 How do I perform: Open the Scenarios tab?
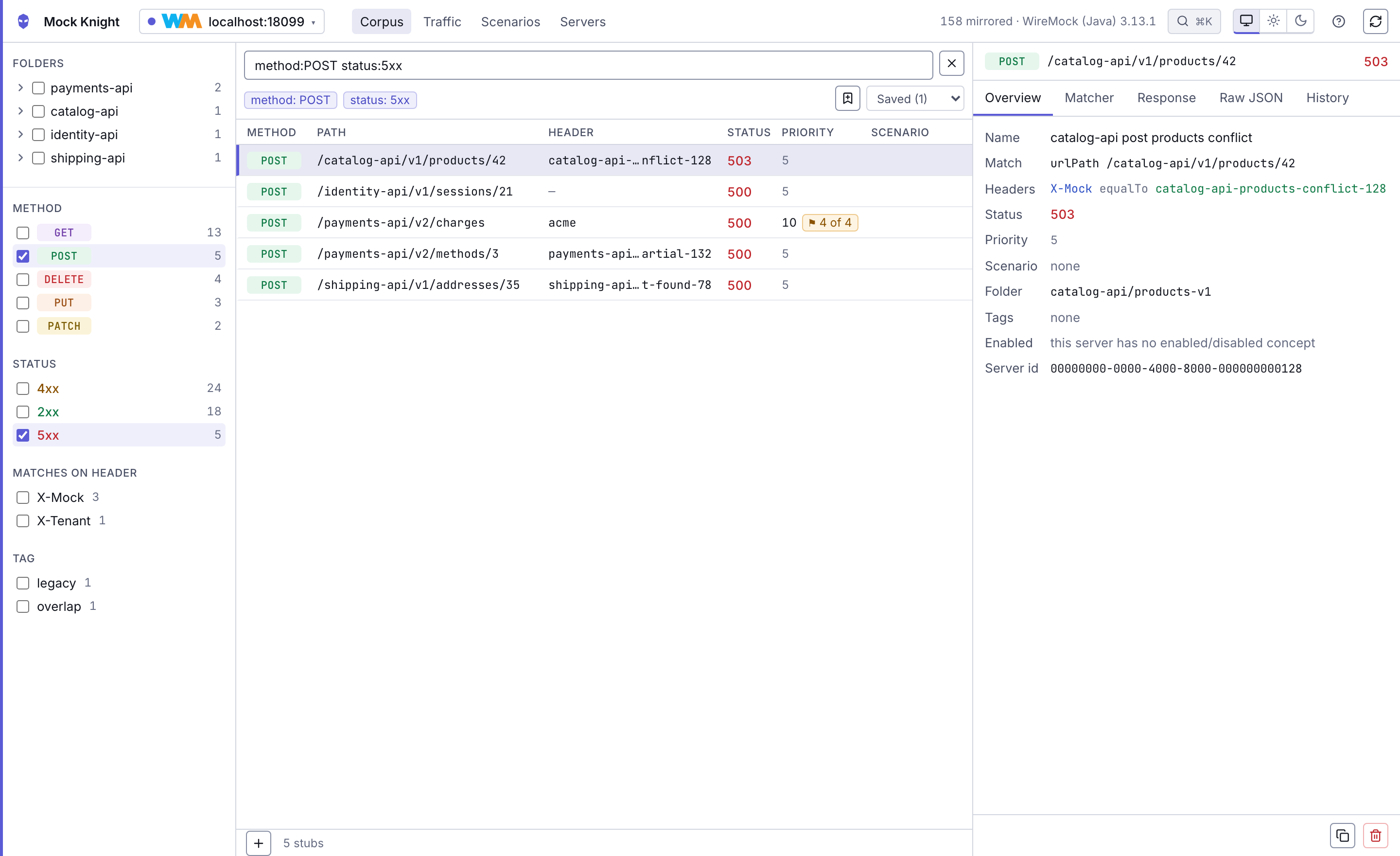coord(510,21)
